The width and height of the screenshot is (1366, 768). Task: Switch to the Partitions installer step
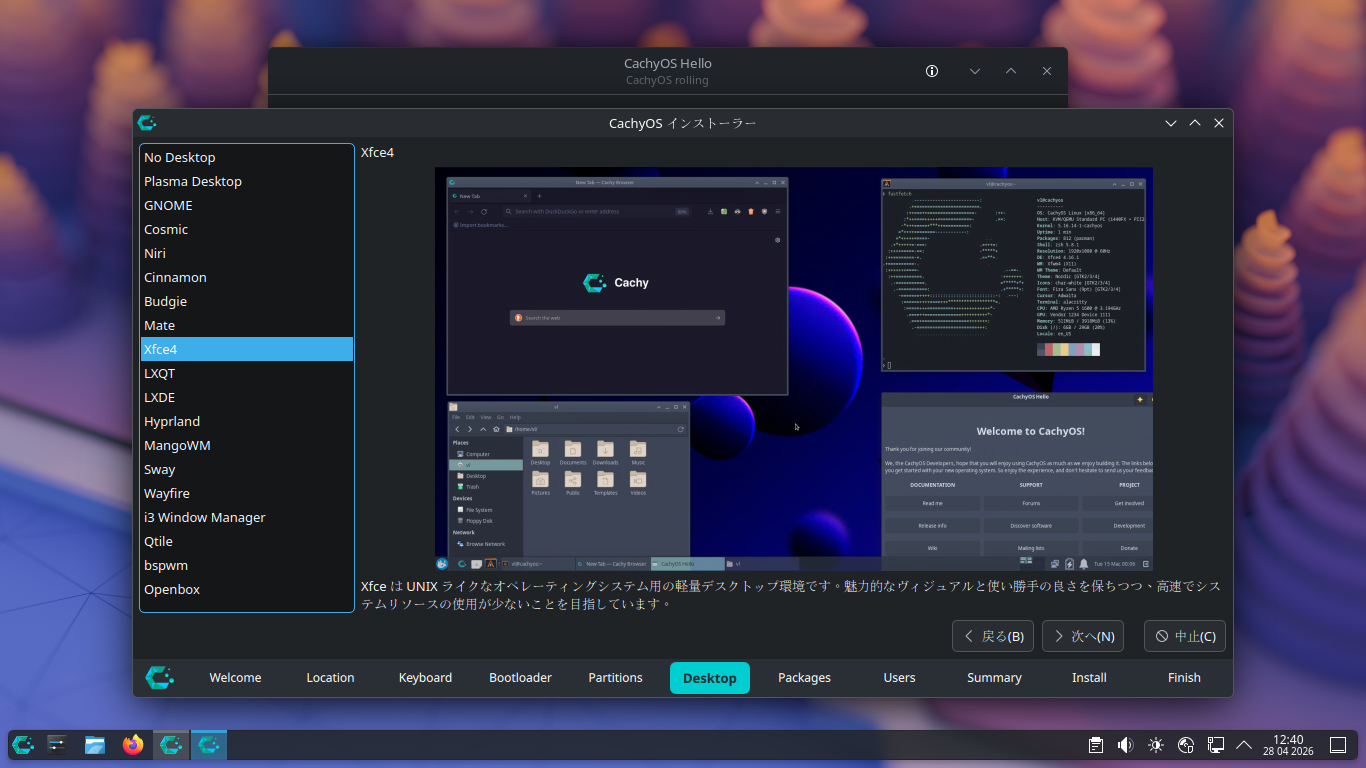point(615,678)
